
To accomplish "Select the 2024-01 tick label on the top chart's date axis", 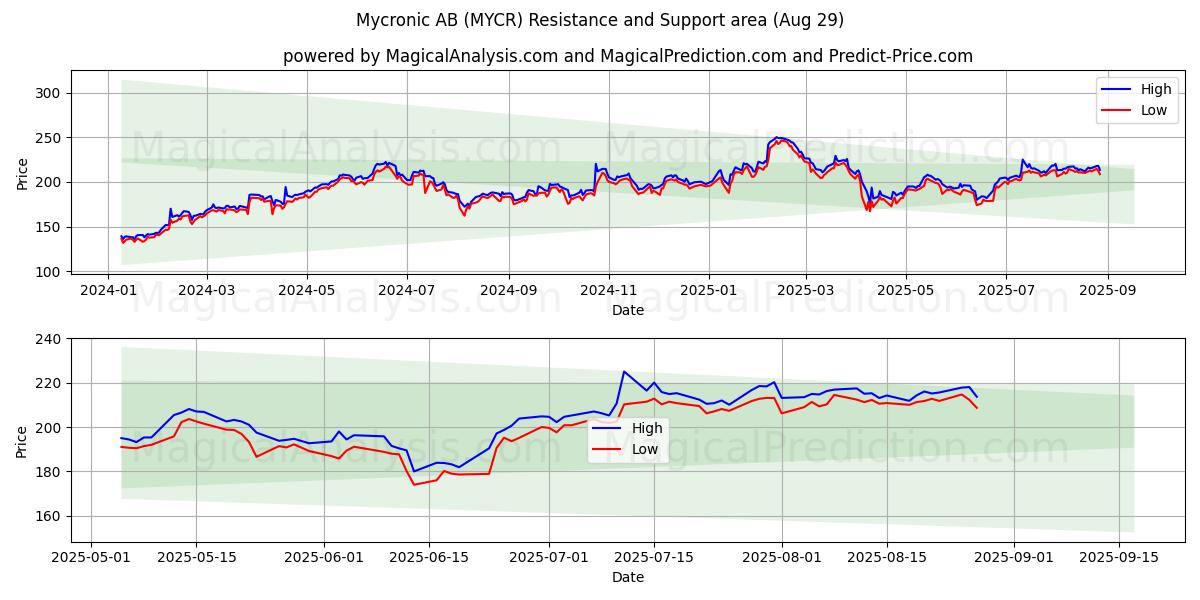I will 108,291.
